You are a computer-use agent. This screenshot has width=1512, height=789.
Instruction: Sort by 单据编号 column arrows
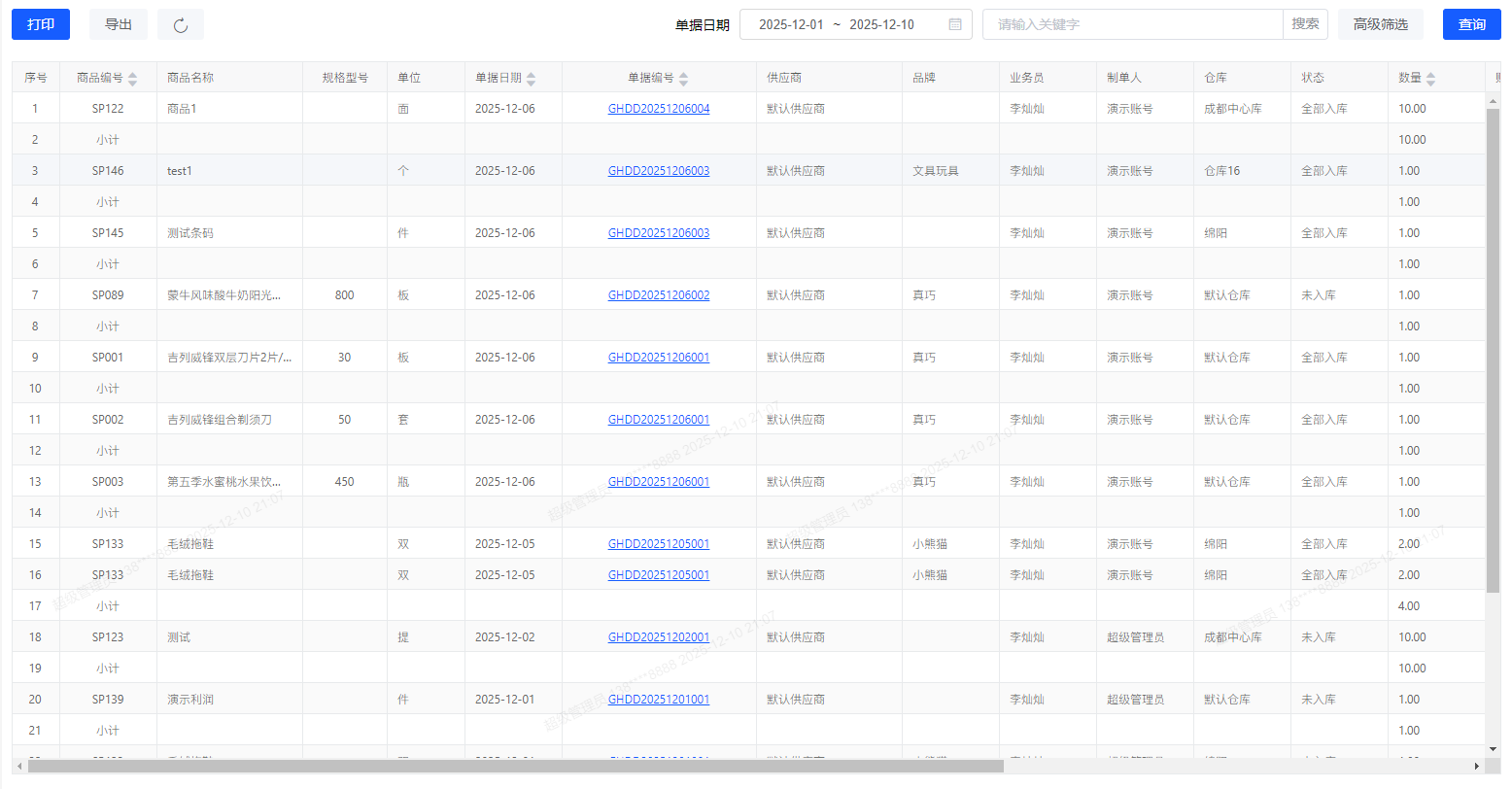(x=683, y=79)
